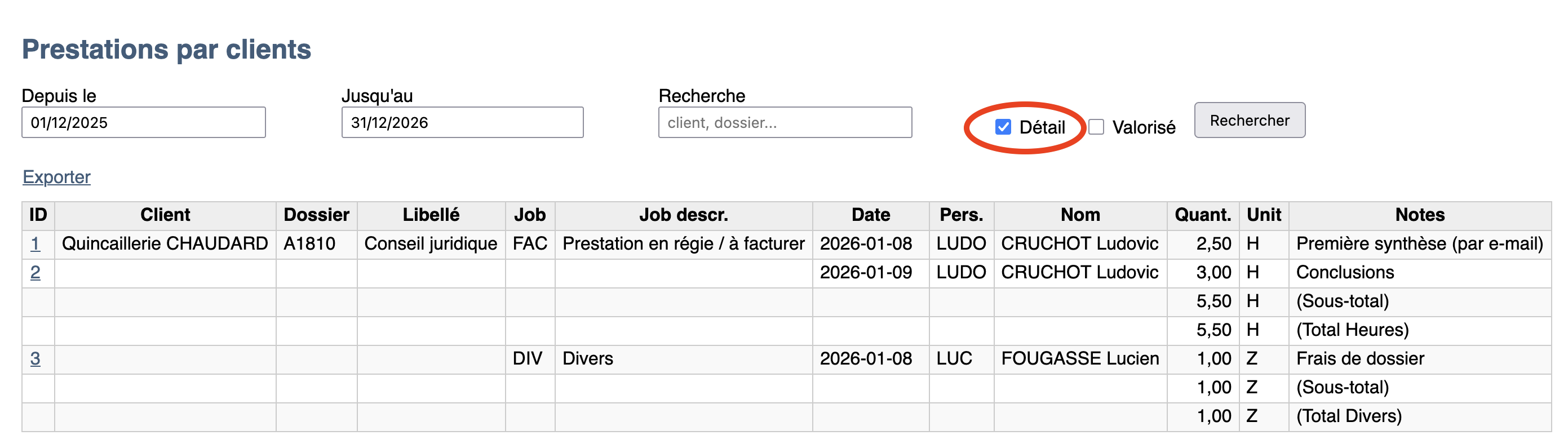This screenshot has height=444, width=1568.
Task: Select the Quincaillerie CHAUDARD client cell
Action: 165,244
